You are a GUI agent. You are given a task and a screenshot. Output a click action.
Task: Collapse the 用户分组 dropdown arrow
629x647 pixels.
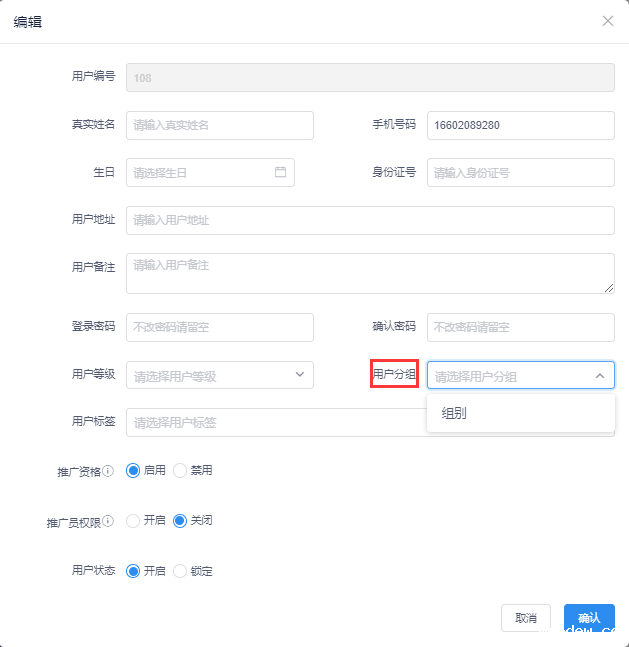[600, 376]
